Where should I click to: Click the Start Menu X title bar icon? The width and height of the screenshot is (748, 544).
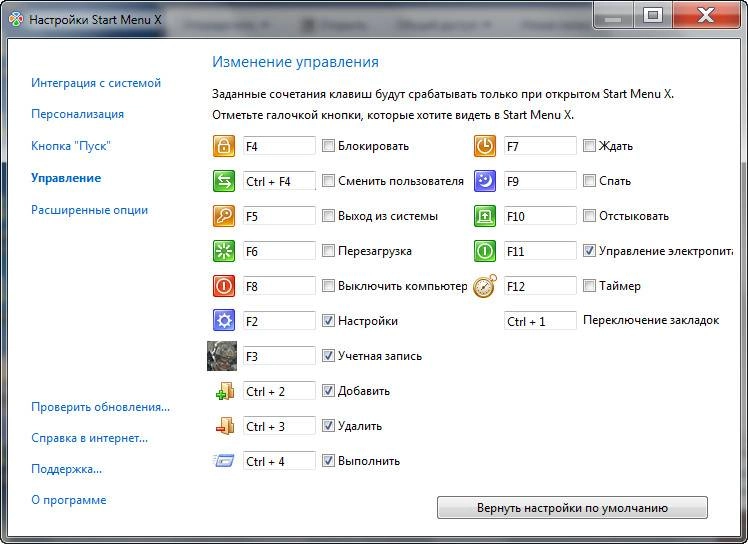[16, 20]
